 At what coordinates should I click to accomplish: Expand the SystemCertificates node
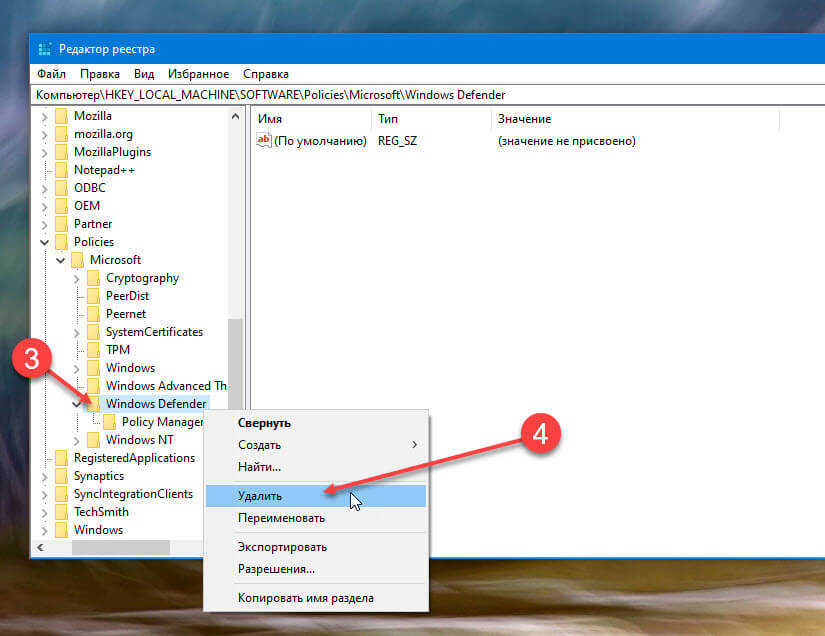click(x=77, y=332)
